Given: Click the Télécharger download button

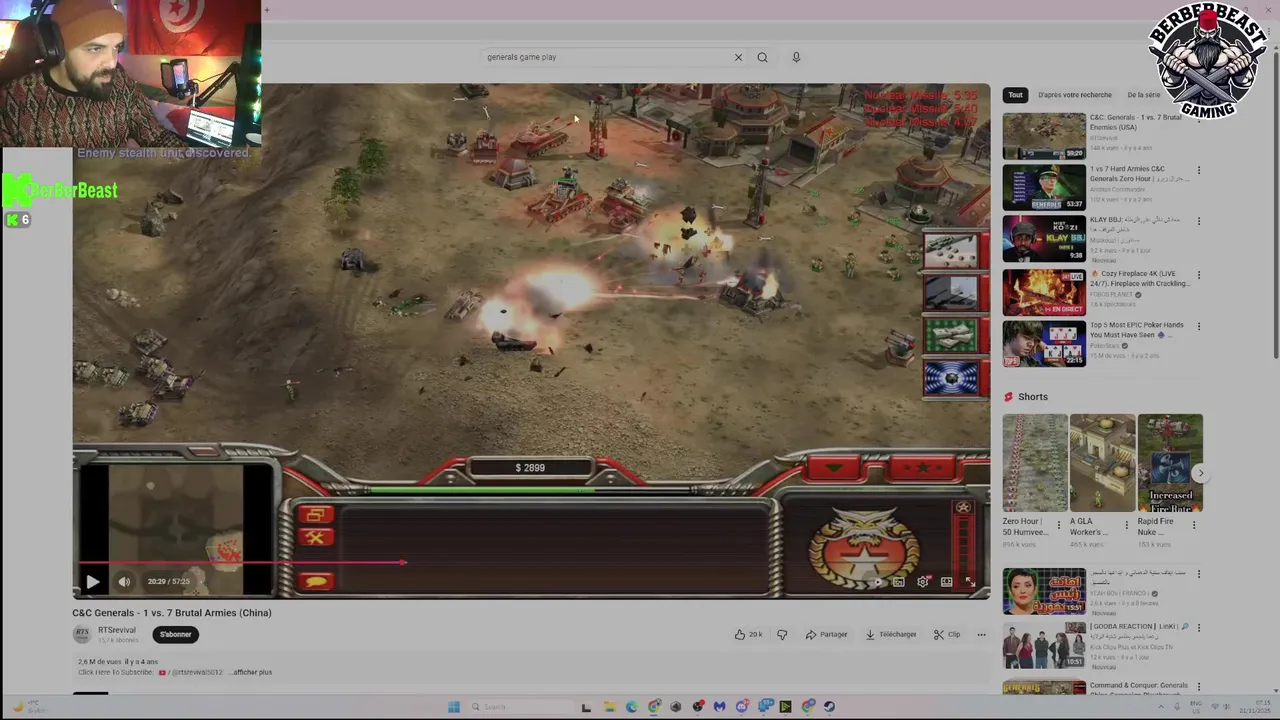Looking at the screenshot, I should click(x=891, y=634).
